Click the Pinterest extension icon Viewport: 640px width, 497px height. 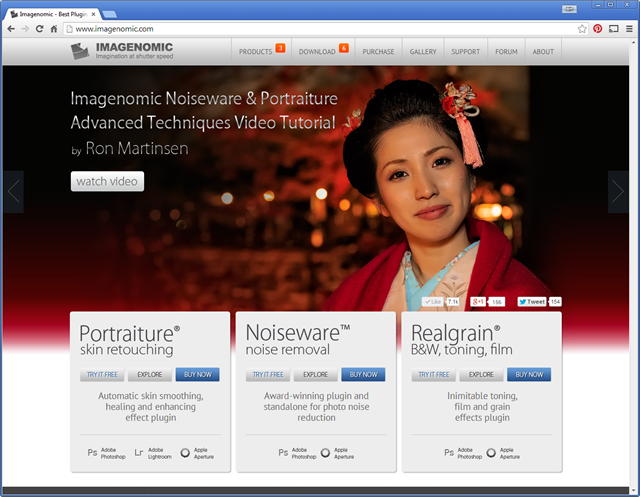[598, 29]
